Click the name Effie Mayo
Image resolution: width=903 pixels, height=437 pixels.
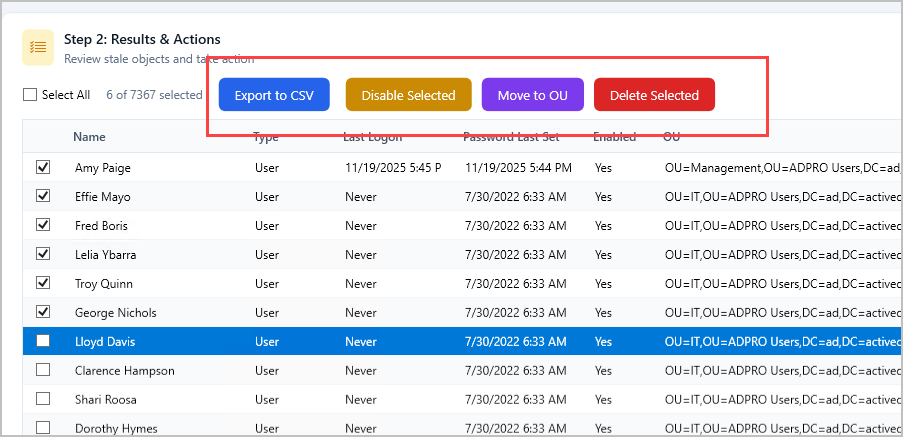103,197
